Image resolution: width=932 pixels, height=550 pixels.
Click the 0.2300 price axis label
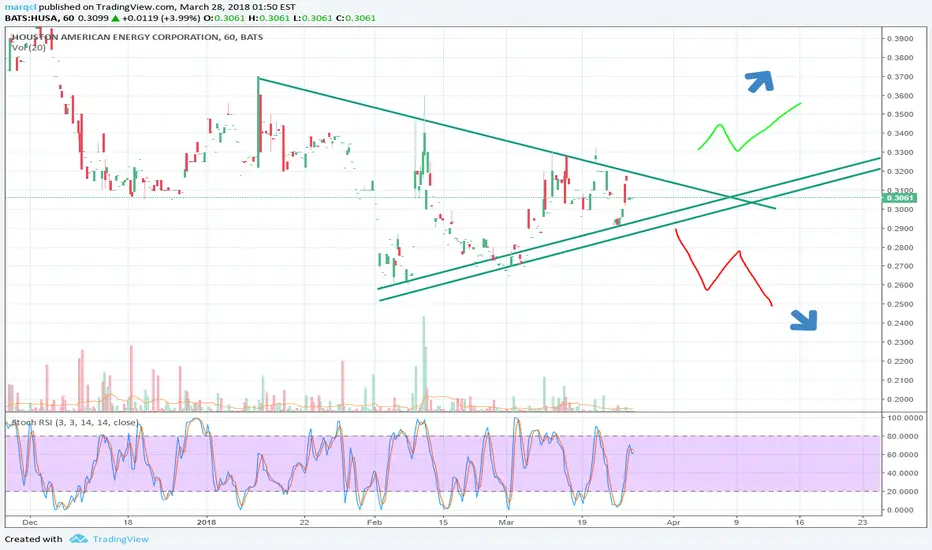[900, 342]
